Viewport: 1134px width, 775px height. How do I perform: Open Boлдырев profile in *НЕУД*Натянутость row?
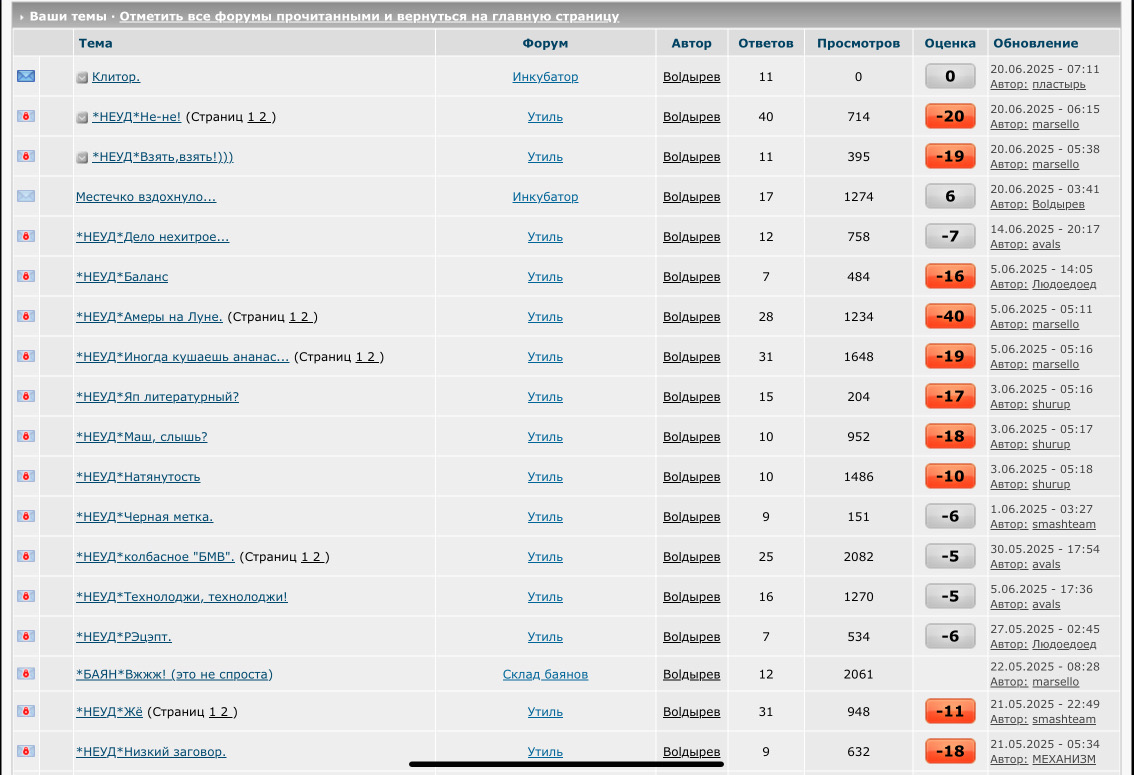point(691,477)
